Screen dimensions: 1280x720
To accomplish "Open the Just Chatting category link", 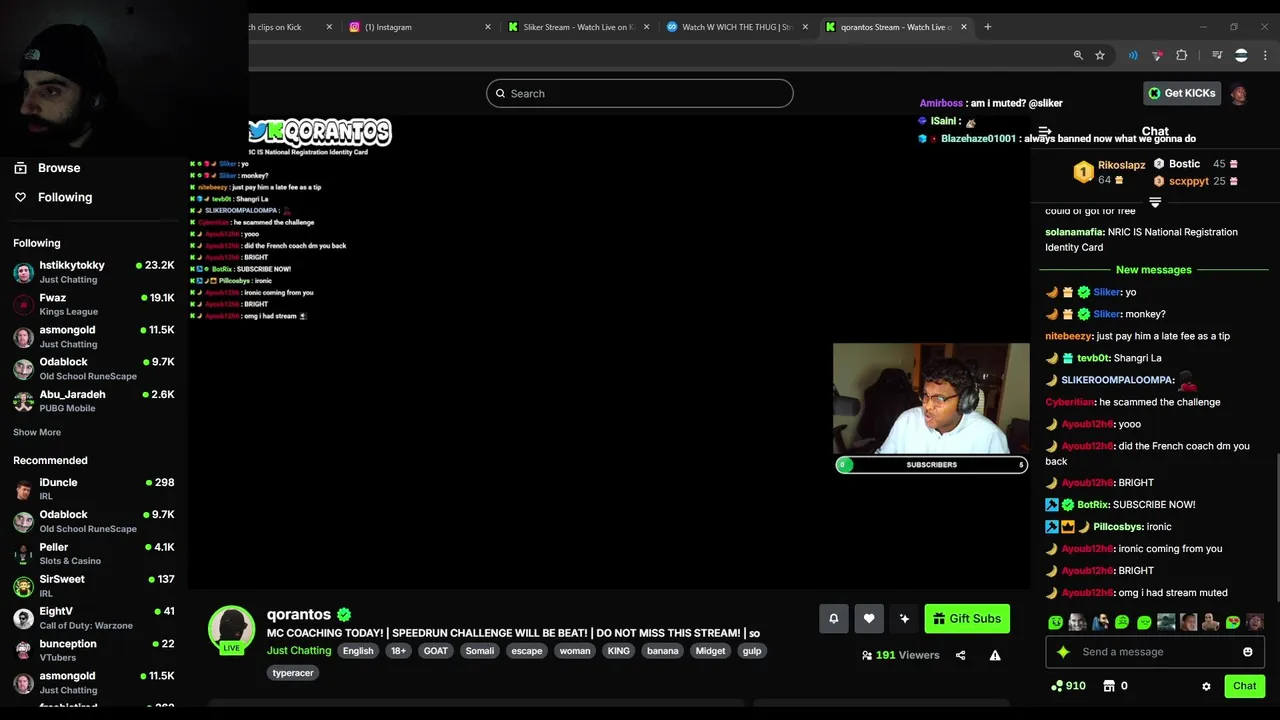I will (299, 650).
